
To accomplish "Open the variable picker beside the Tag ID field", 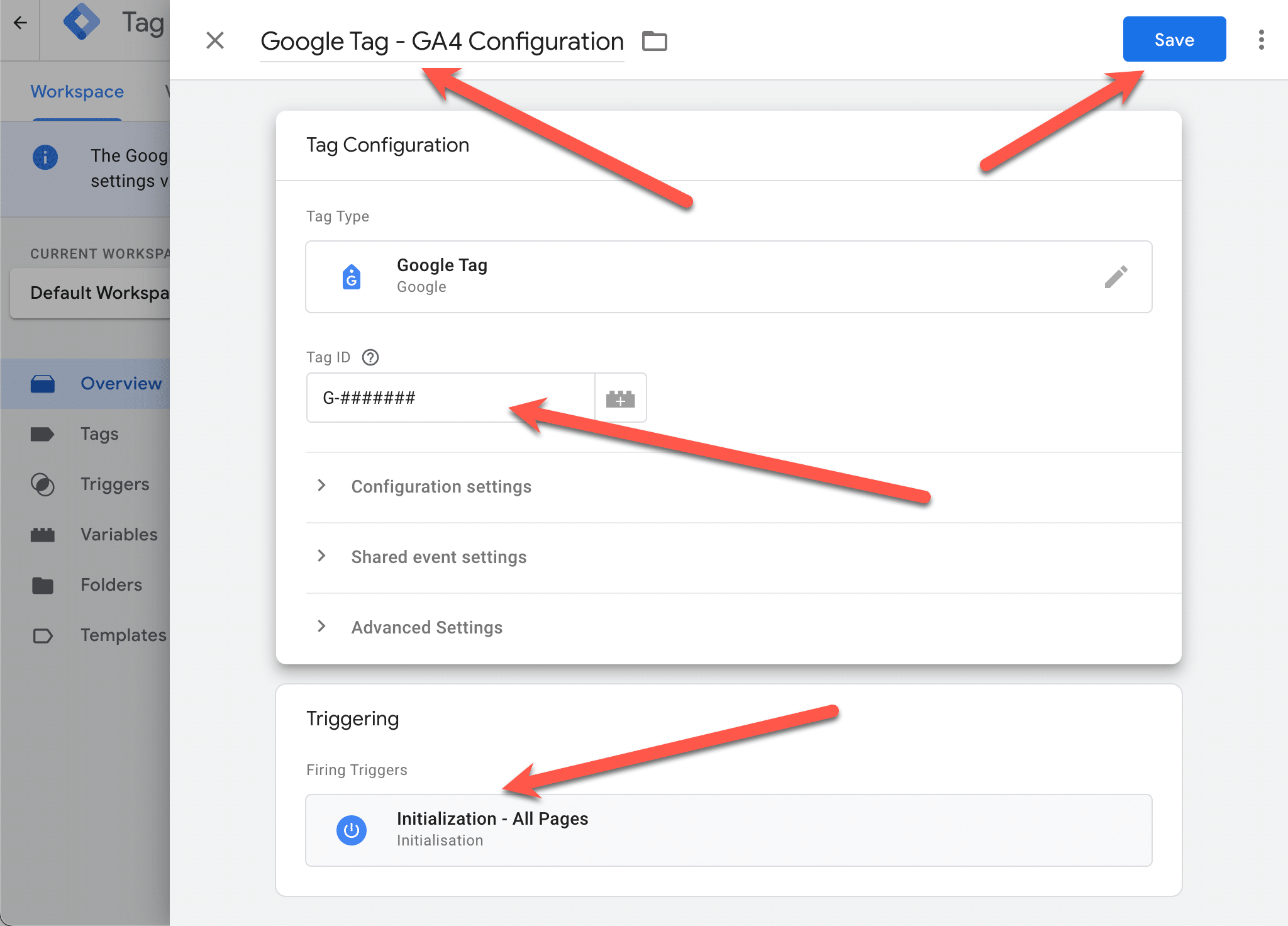I will click(620, 398).
